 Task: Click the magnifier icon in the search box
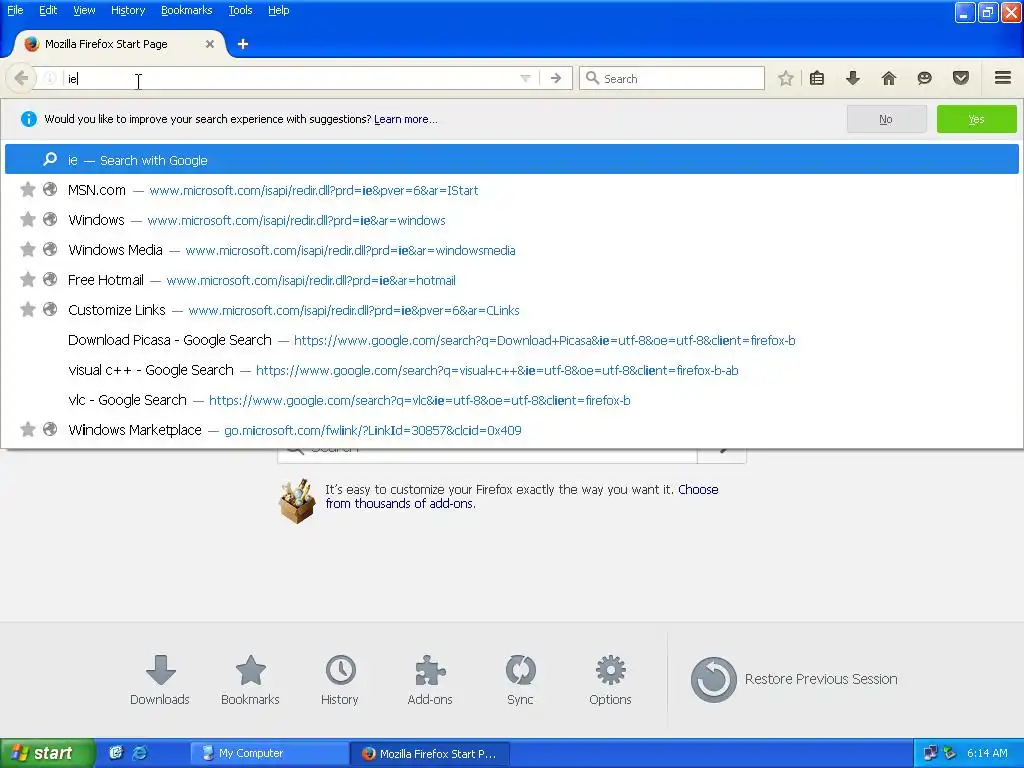592,78
